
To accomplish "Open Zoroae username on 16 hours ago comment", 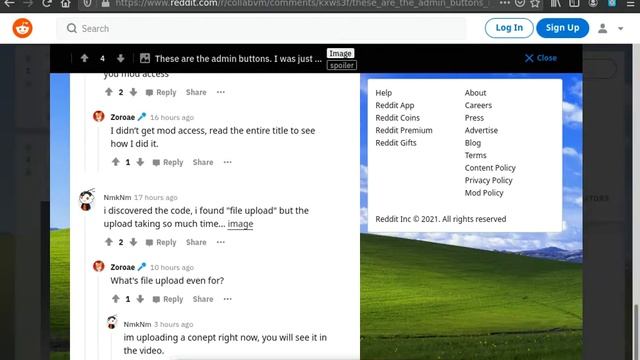I will tap(122, 117).
